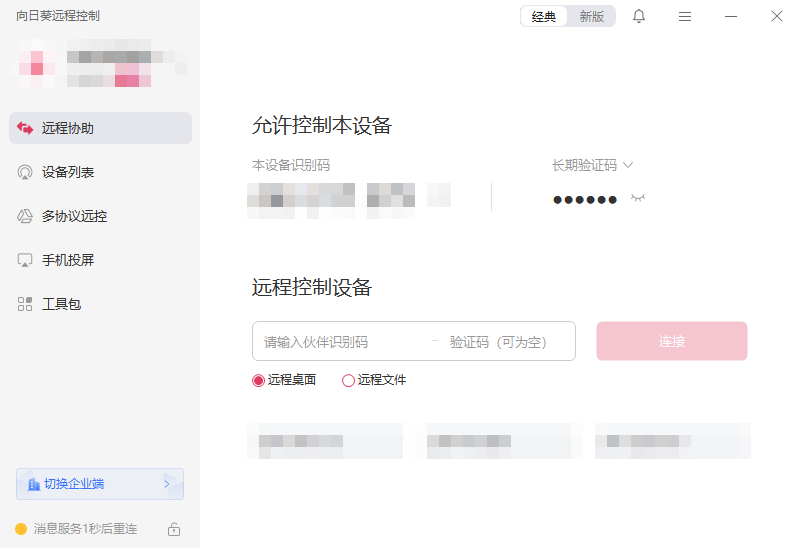Click the blurred account profile area
The image size is (800, 548).
point(101,63)
